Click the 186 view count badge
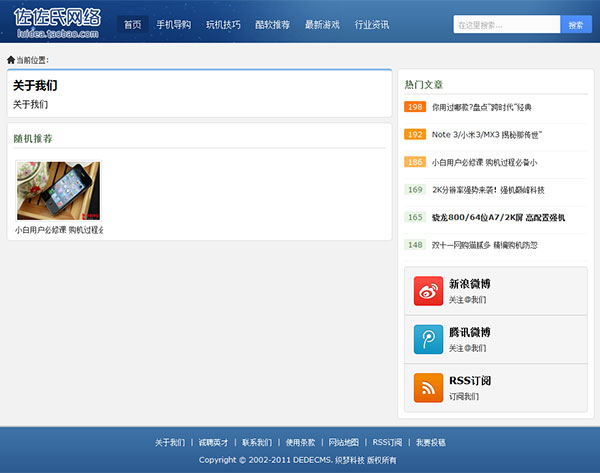The image size is (600, 473). (x=415, y=162)
